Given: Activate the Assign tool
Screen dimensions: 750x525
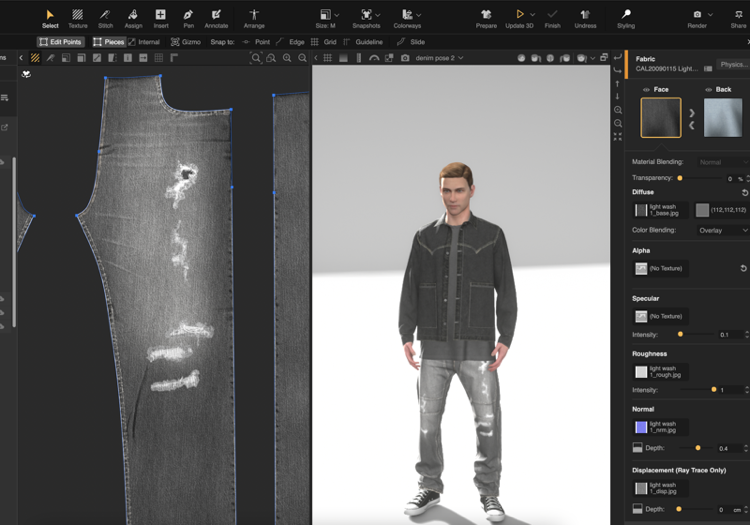Looking at the screenshot, I should click(x=133, y=19).
